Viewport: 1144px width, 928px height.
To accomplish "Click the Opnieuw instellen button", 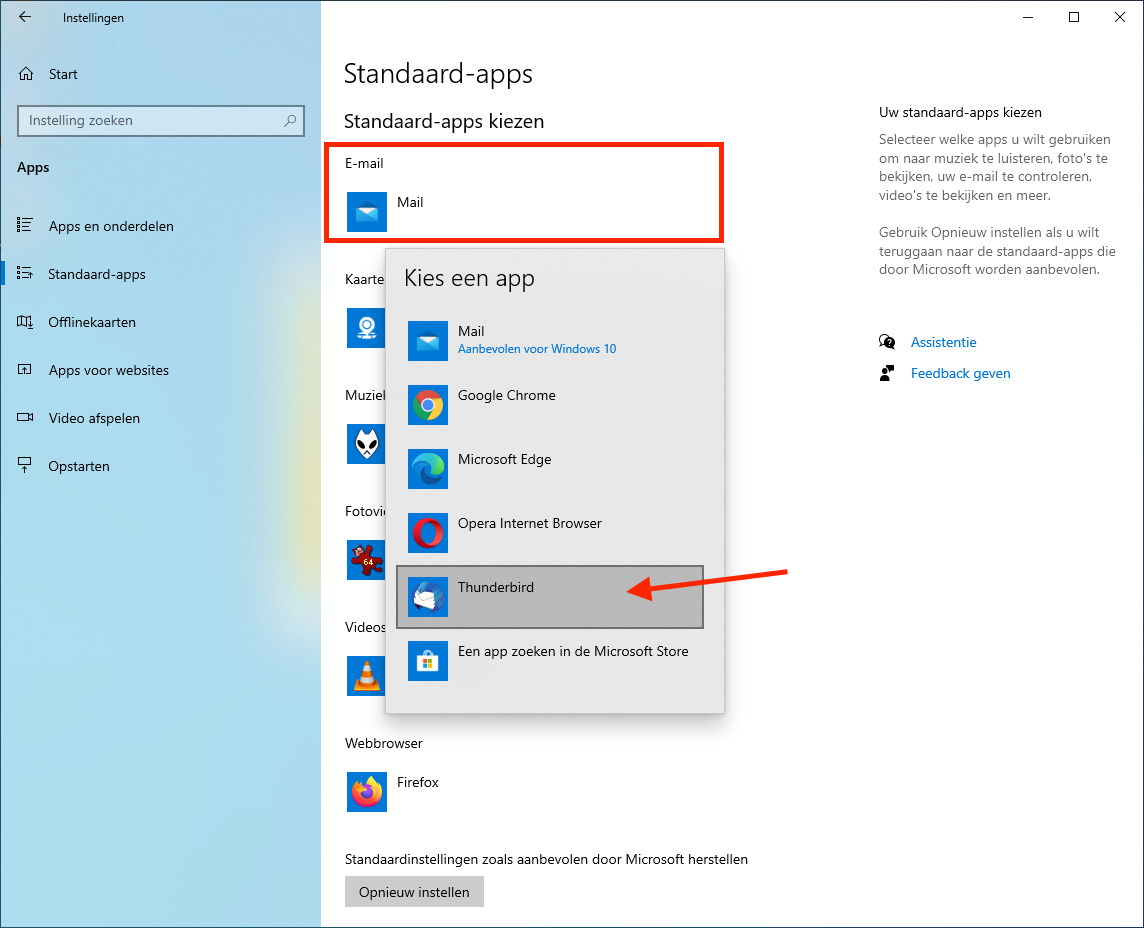I will [x=414, y=892].
